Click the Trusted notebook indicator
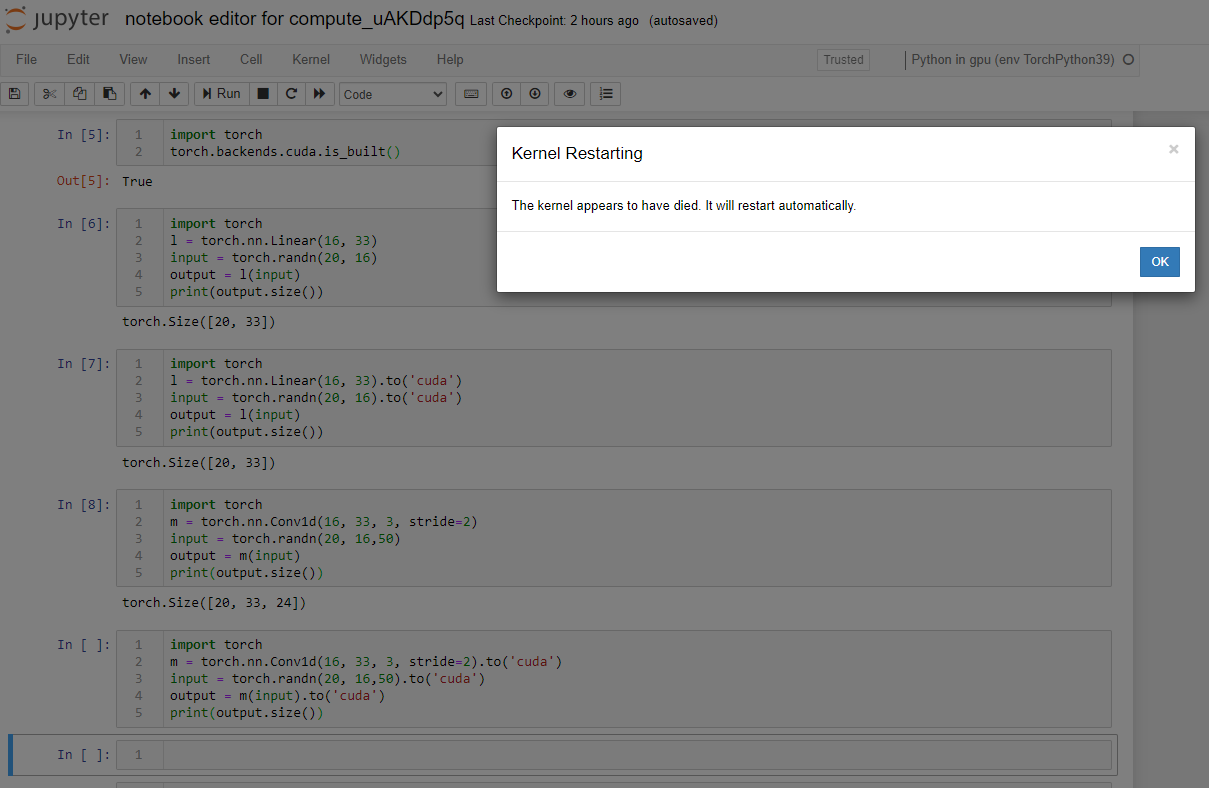The height and width of the screenshot is (788, 1209). [843, 60]
